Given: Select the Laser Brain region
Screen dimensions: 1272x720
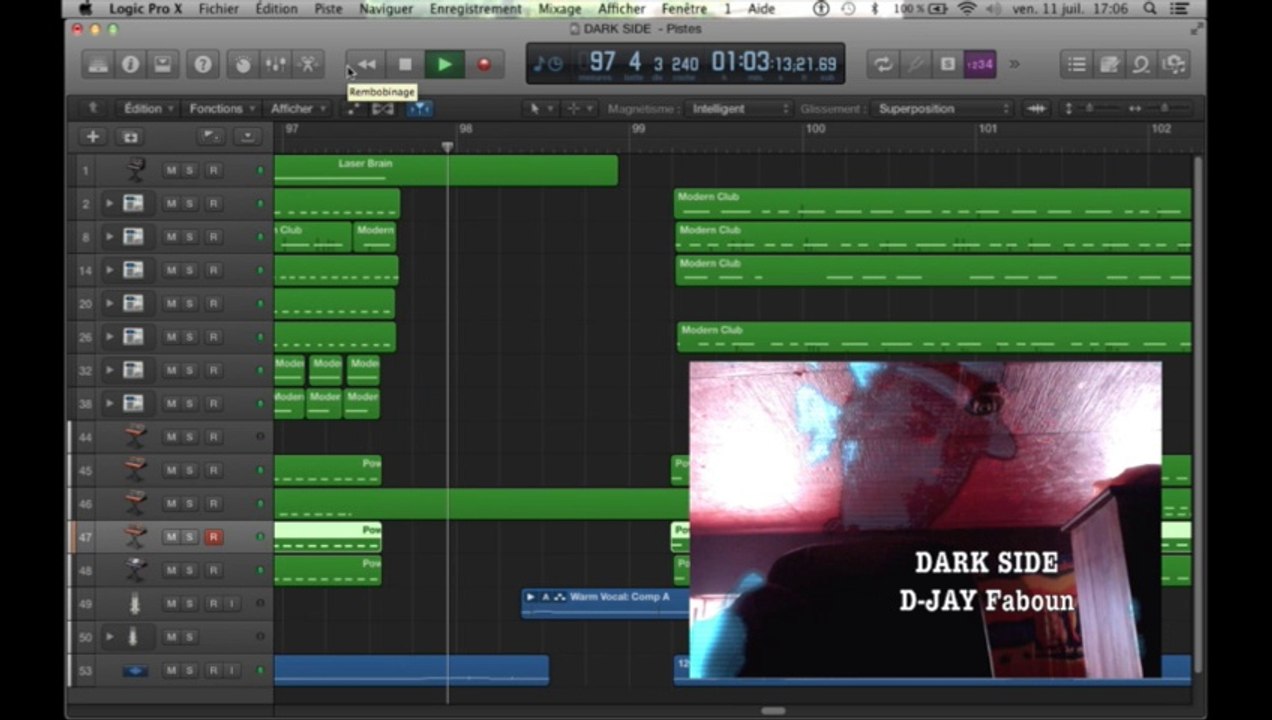Looking at the screenshot, I should tap(446, 170).
